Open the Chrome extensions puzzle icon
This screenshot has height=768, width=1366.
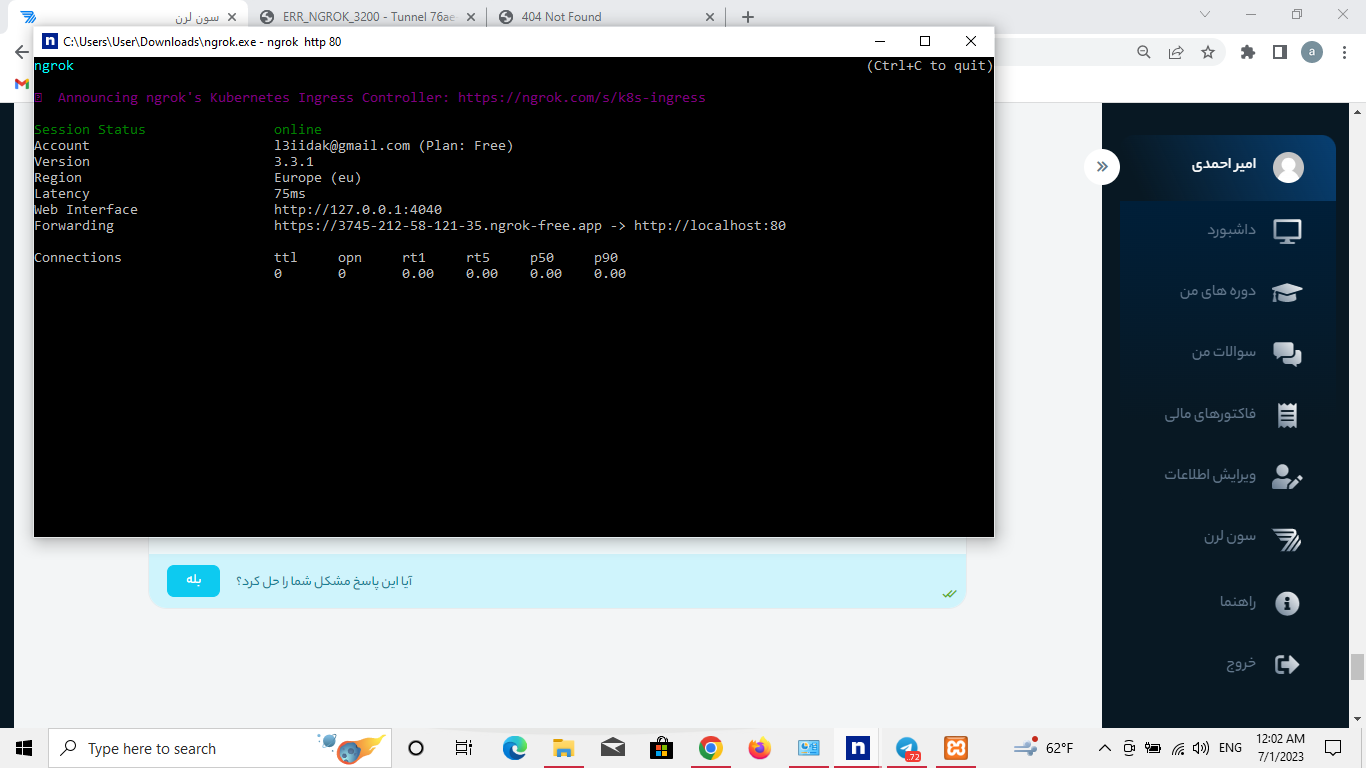(x=1248, y=52)
